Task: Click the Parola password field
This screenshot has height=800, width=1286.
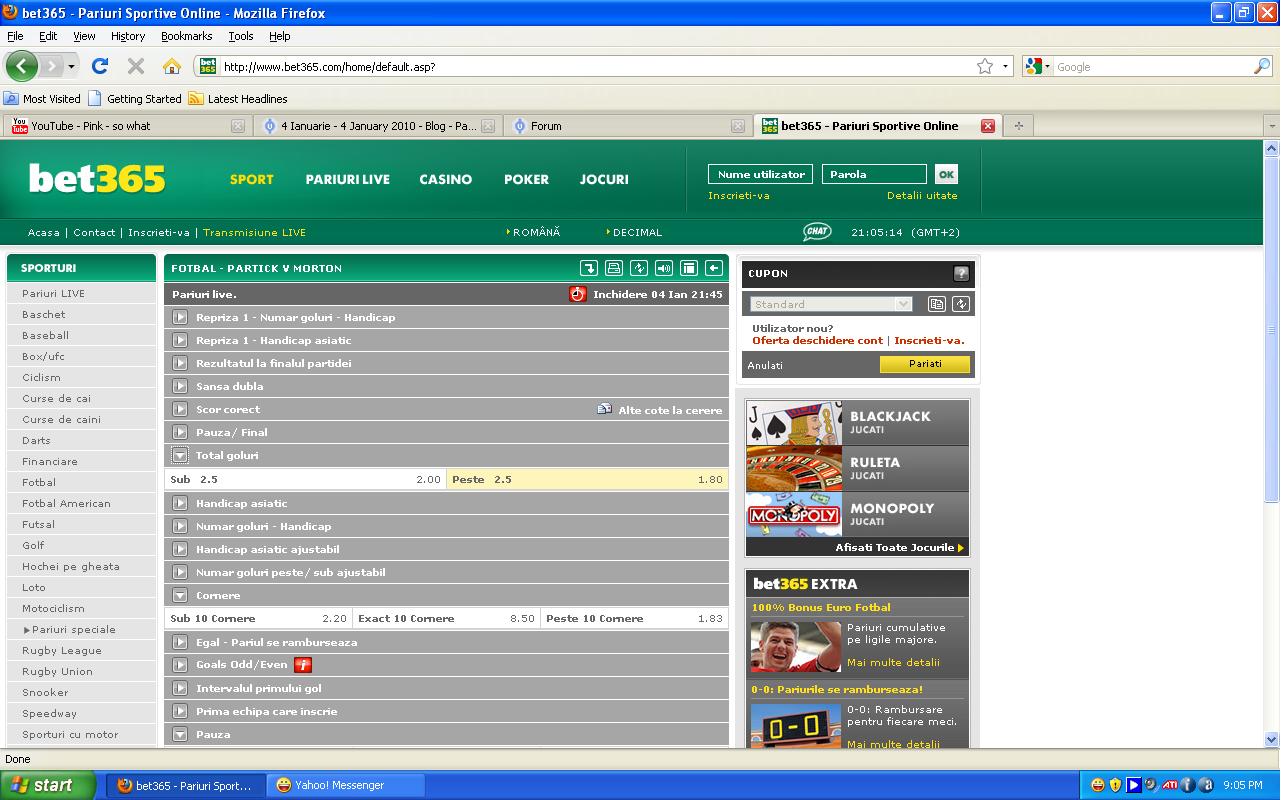Action: (x=875, y=174)
